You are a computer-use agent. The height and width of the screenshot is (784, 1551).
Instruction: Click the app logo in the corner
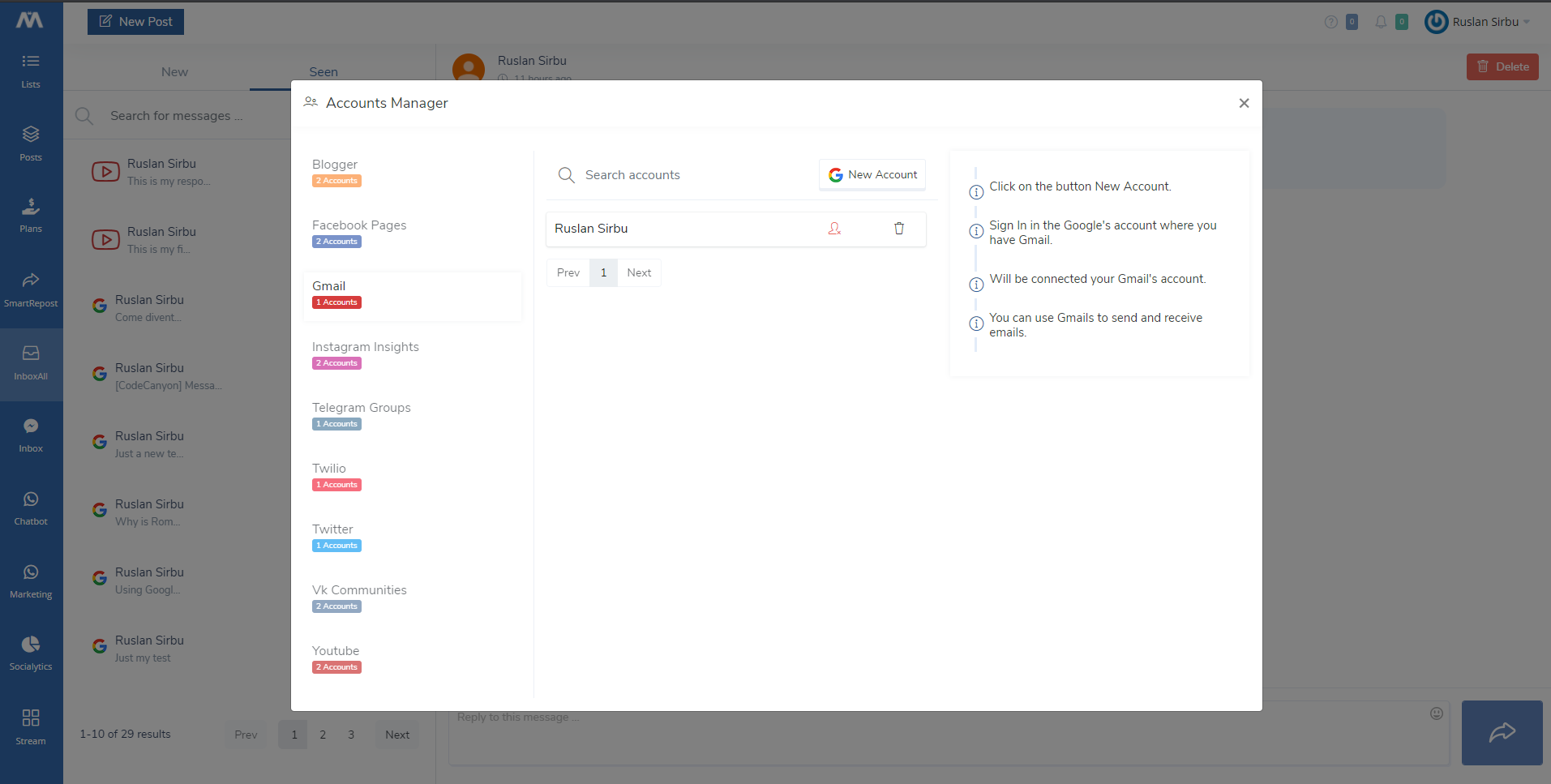click(30, 20)
